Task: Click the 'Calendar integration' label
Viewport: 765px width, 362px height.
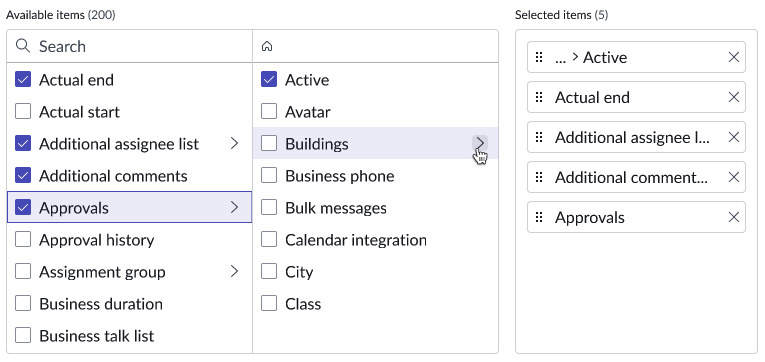Action: pyautogui.click(x=356, y=240)
